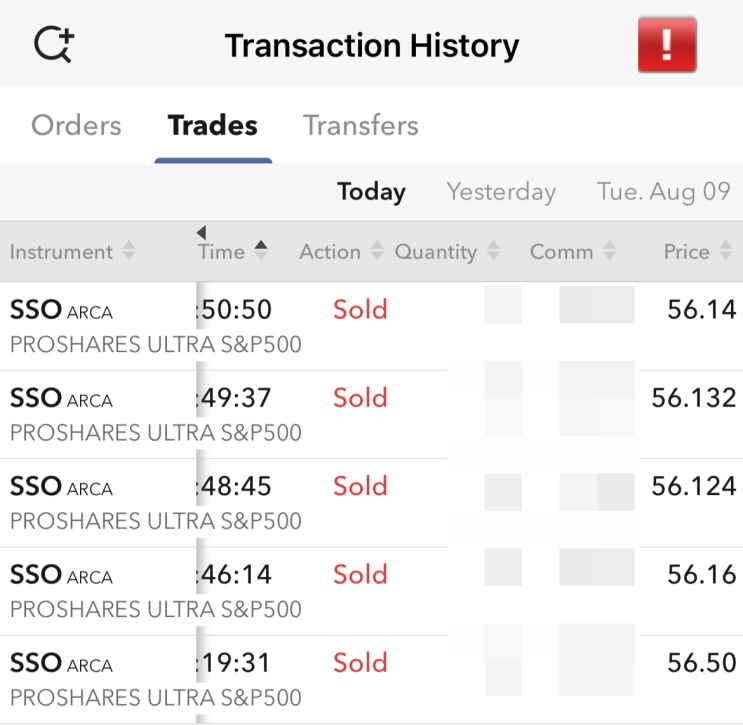The height and width of the screenshot is (725, 743).
Task: Show Today's trades
Action: (x=372, y=191)
